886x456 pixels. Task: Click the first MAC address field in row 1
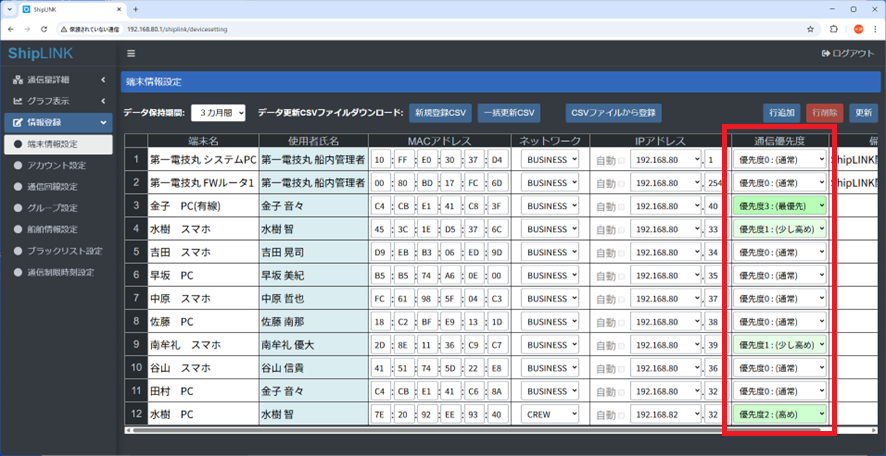[x=380, y=159]
